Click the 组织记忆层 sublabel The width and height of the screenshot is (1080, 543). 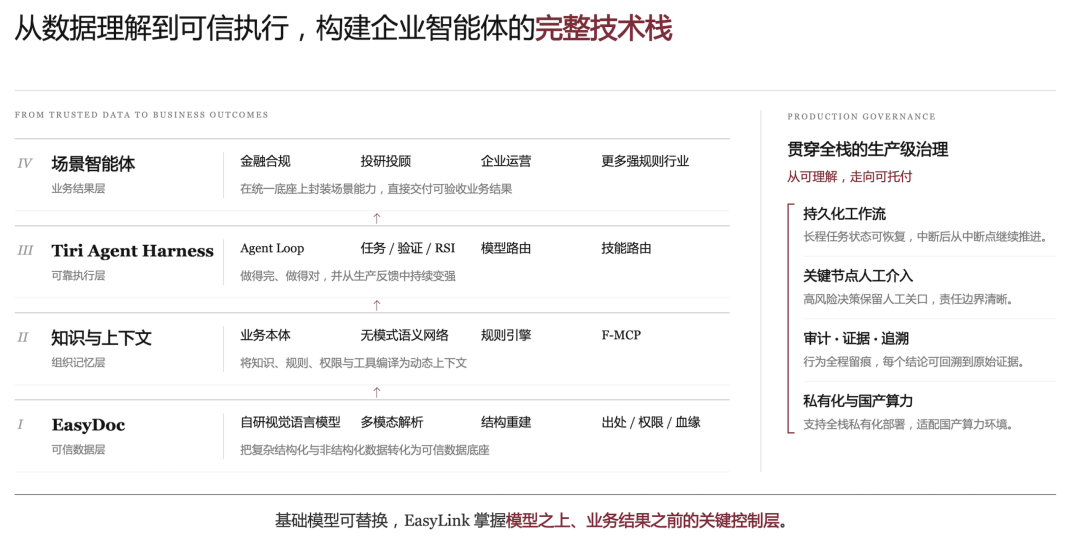78,362
